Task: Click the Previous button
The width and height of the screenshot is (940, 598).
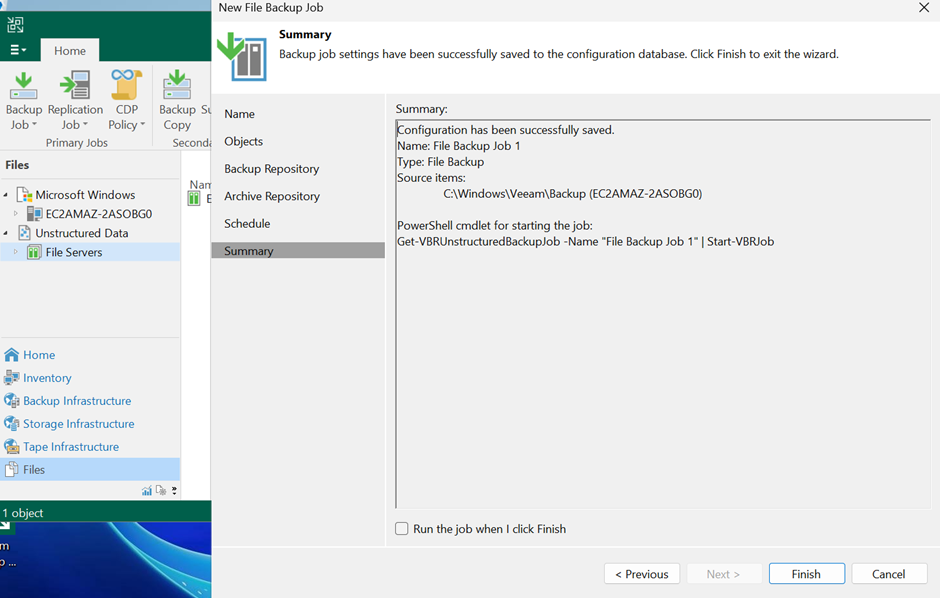Action: pyautogui.click(x=641, y=573)
